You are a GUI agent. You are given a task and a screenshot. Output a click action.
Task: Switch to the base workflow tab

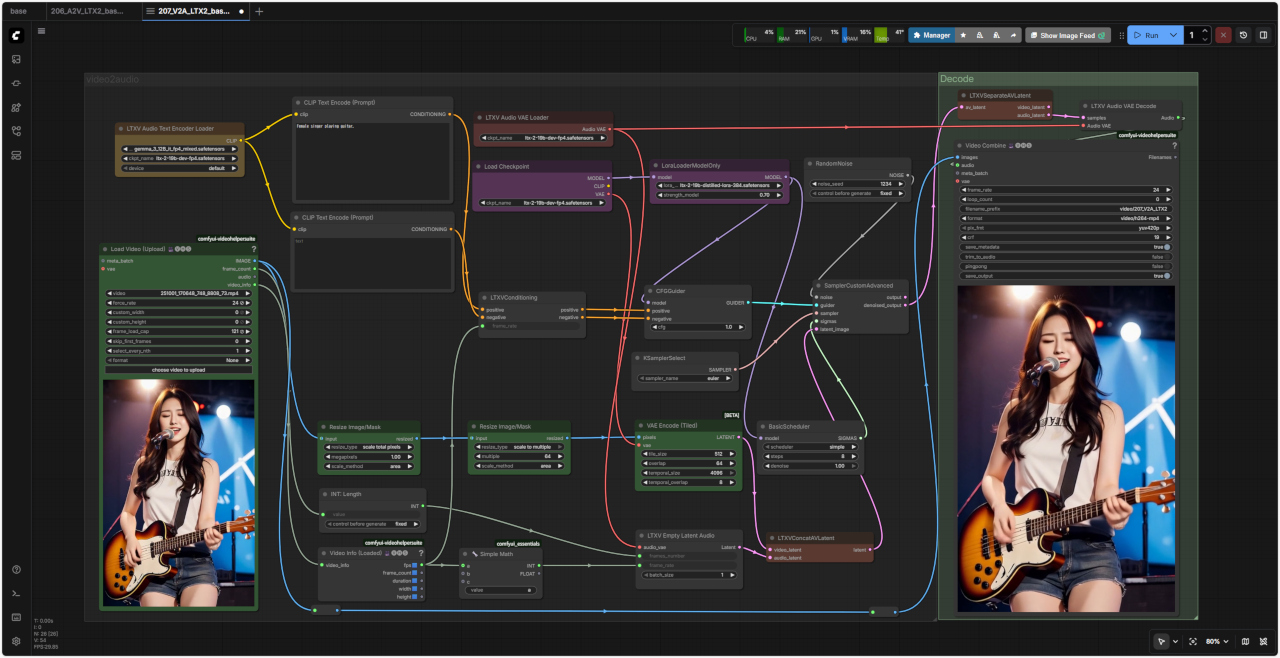19,11
